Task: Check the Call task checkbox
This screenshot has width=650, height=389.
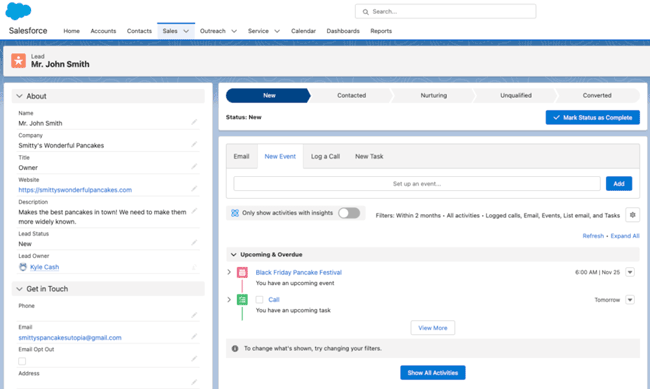Action: coord(260,299)
